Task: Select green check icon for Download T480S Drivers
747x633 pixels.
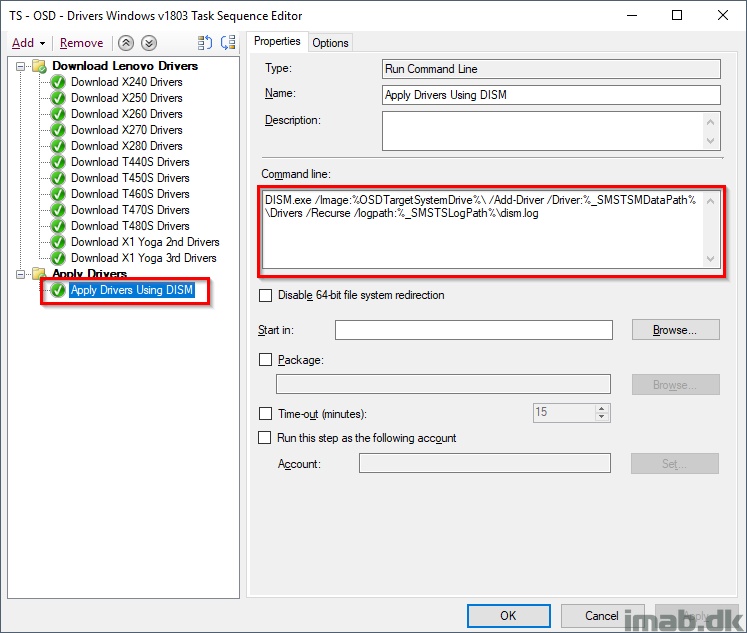Action: (58, 226)
